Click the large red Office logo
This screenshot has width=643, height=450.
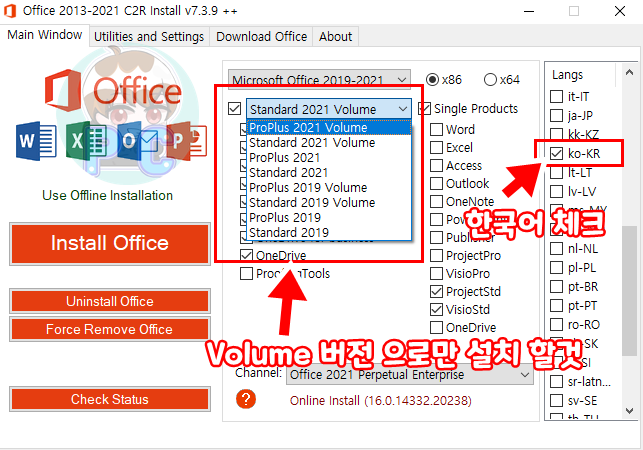pyautogui.click(x=113, y=91)
